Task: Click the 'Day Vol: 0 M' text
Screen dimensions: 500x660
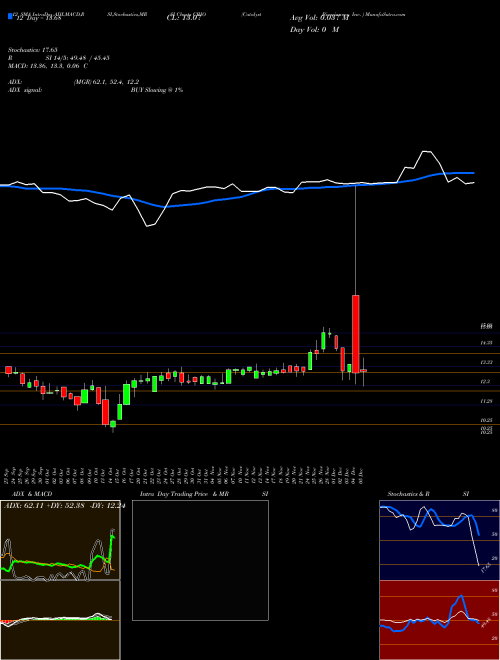Action: [314, 30]
